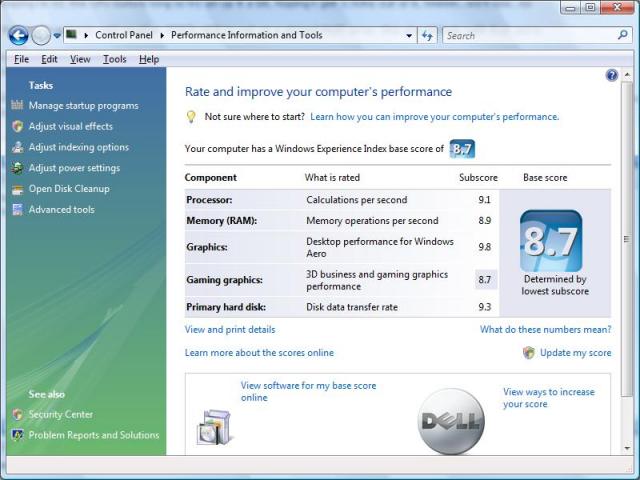The width and height of the screenshot is (640, 480).
Task: Expand the arrow after Control Panel breadcrumb
Action: (162, 36)
